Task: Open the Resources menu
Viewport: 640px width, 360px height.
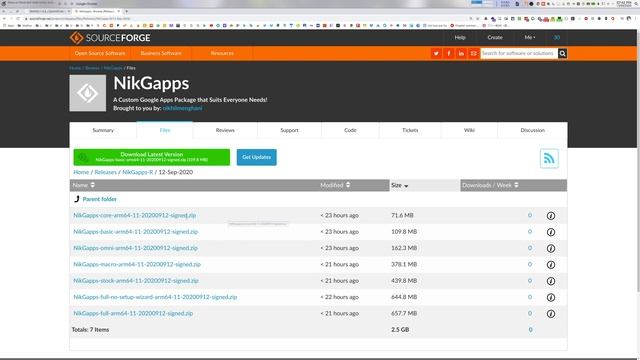Action: tap(222, 53)
